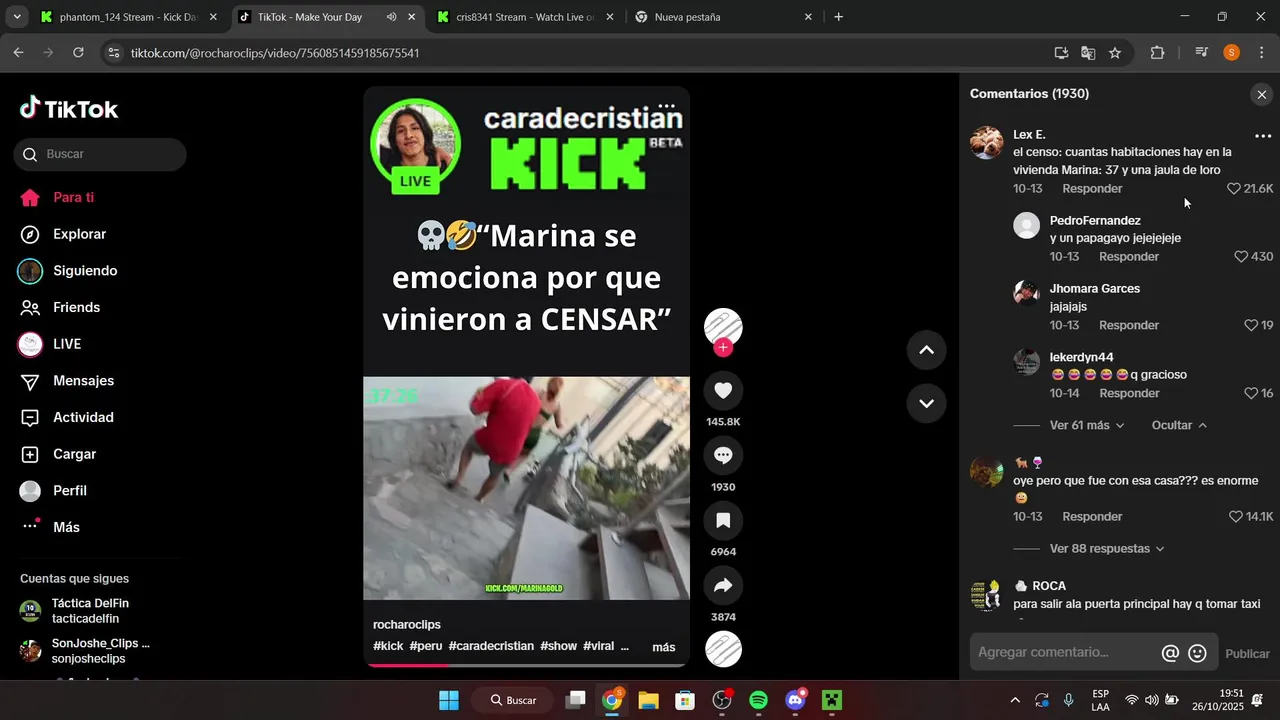This screenshot has width=1280, height=720.
Task: Share video with arrow icon
Action: [723, 586]
